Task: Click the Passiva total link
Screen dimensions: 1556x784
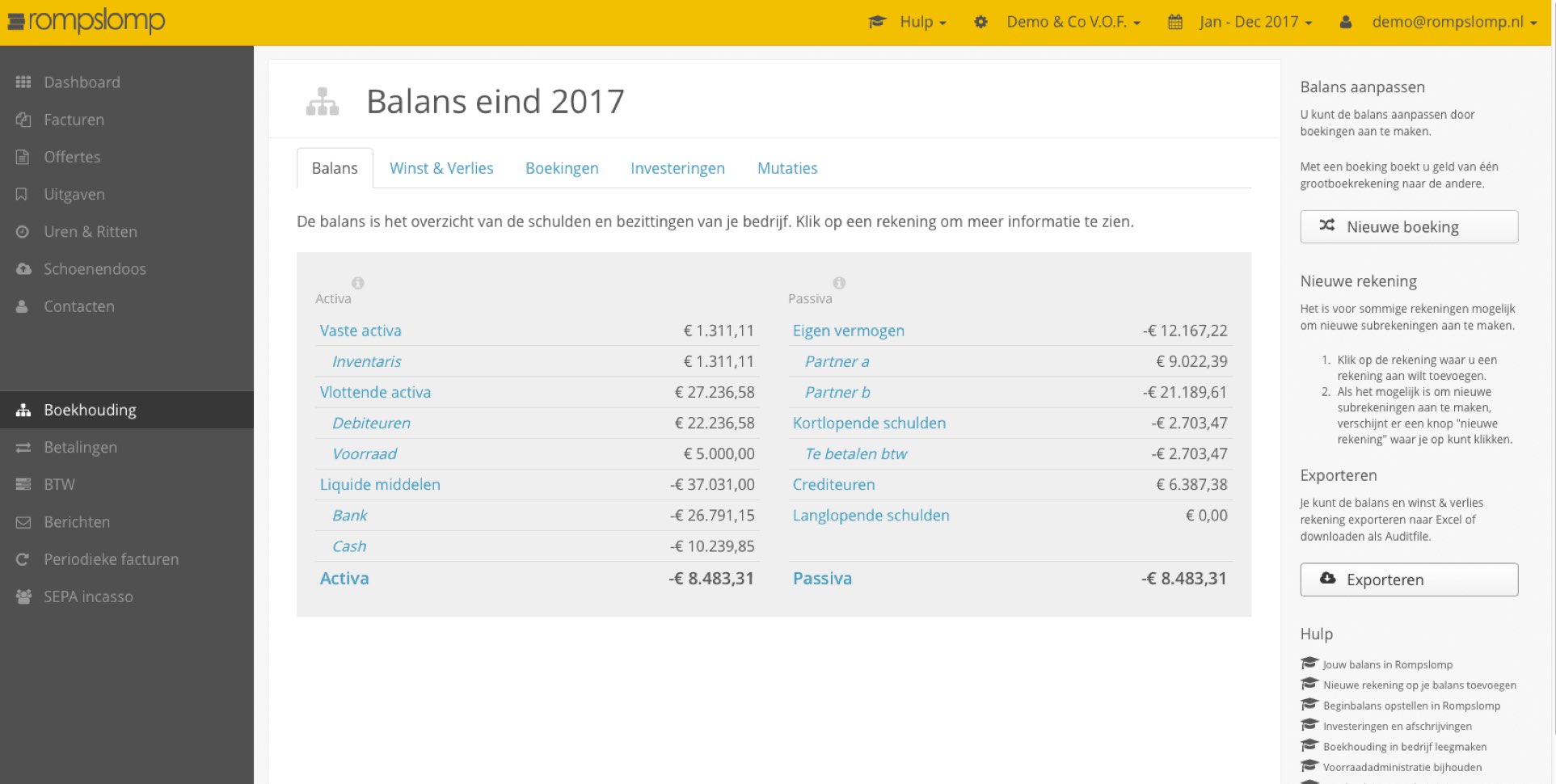Action: [x=822, y=578]
